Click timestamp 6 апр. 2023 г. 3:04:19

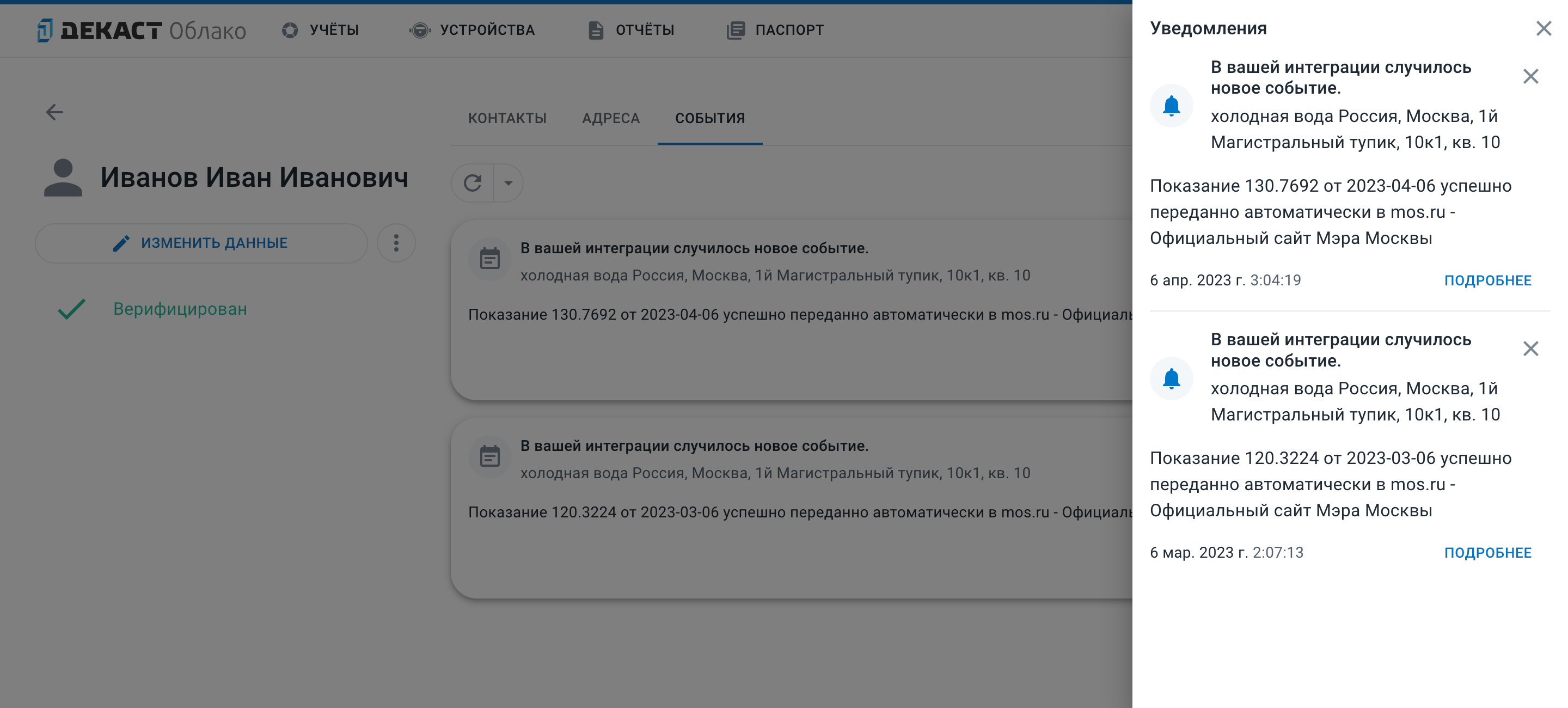pos(1226,280)
